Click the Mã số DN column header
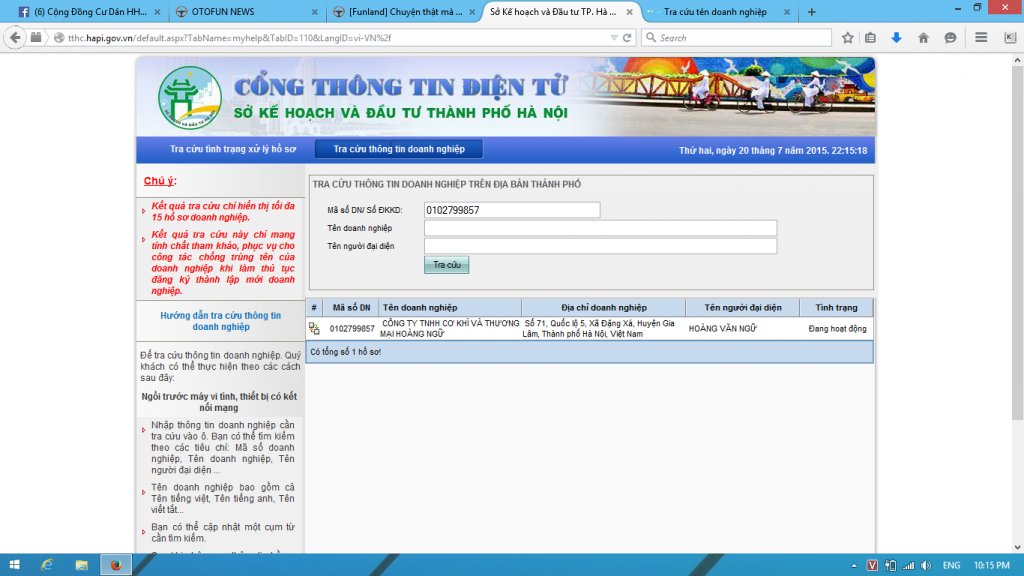 coord(351,308)
